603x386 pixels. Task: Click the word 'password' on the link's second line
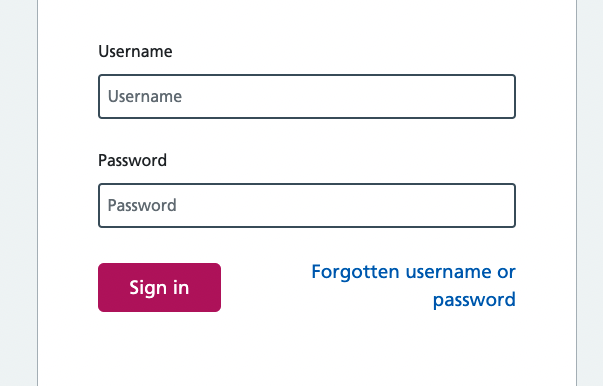coord(474,300)
